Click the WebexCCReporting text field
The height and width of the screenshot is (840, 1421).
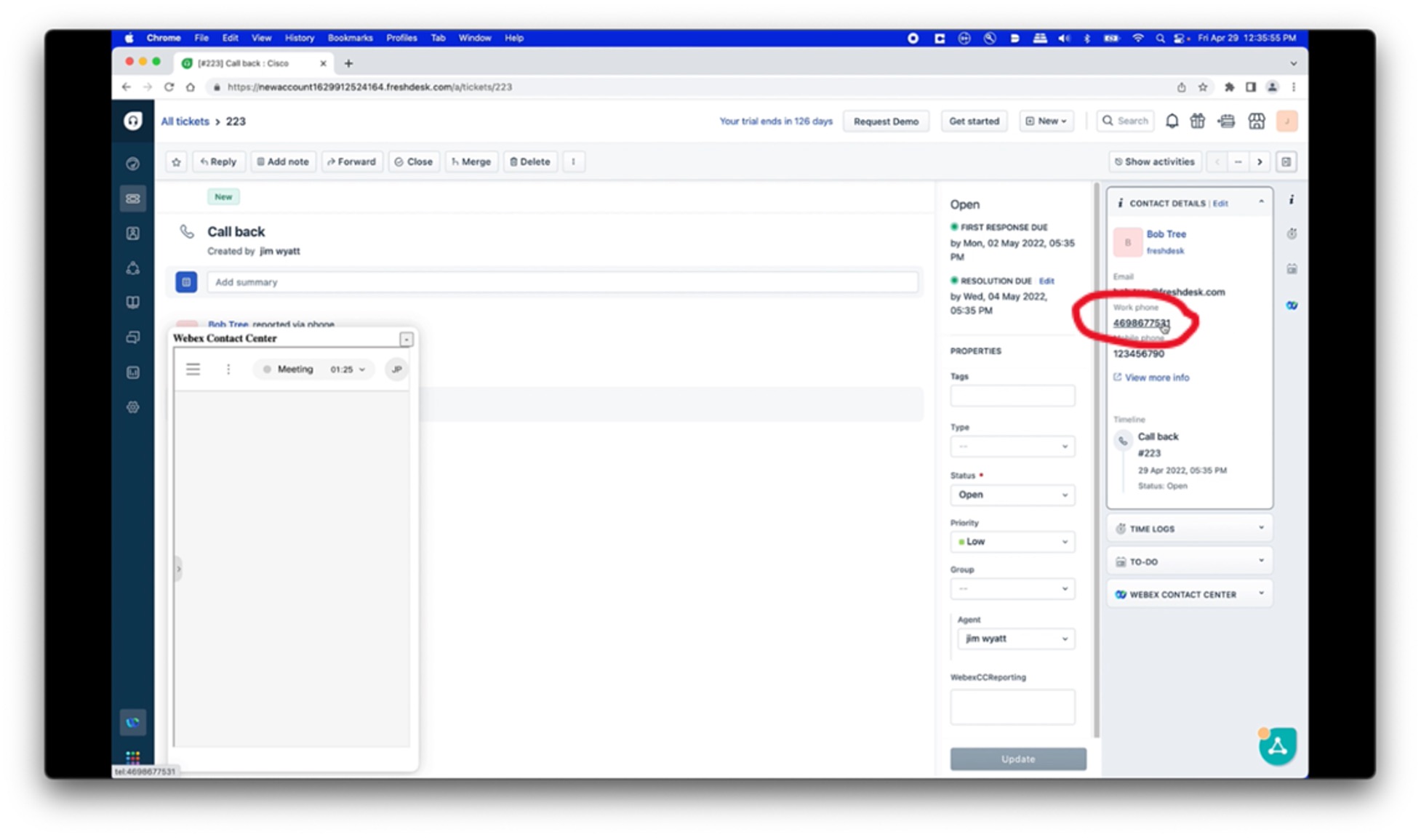1012,706
